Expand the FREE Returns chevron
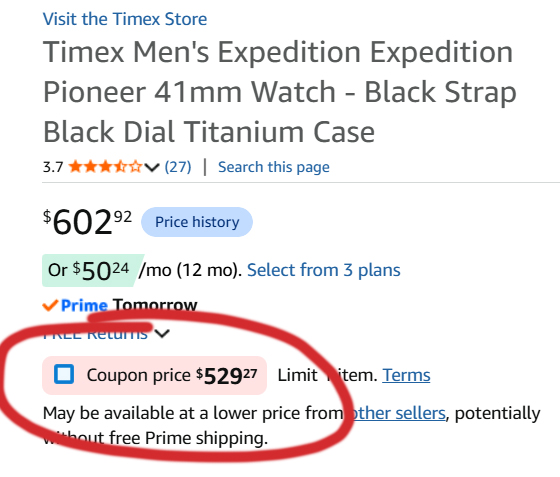The height and width of the screenshot is (477, 560). pos(162,333)
